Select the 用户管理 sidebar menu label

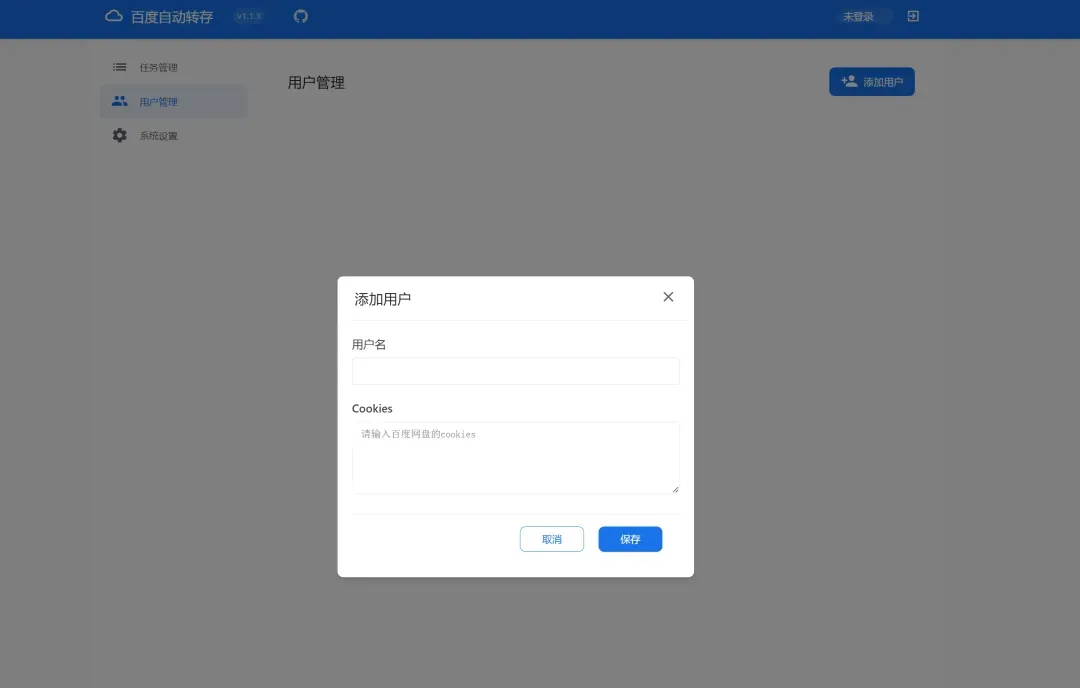(x=159, y=102)
